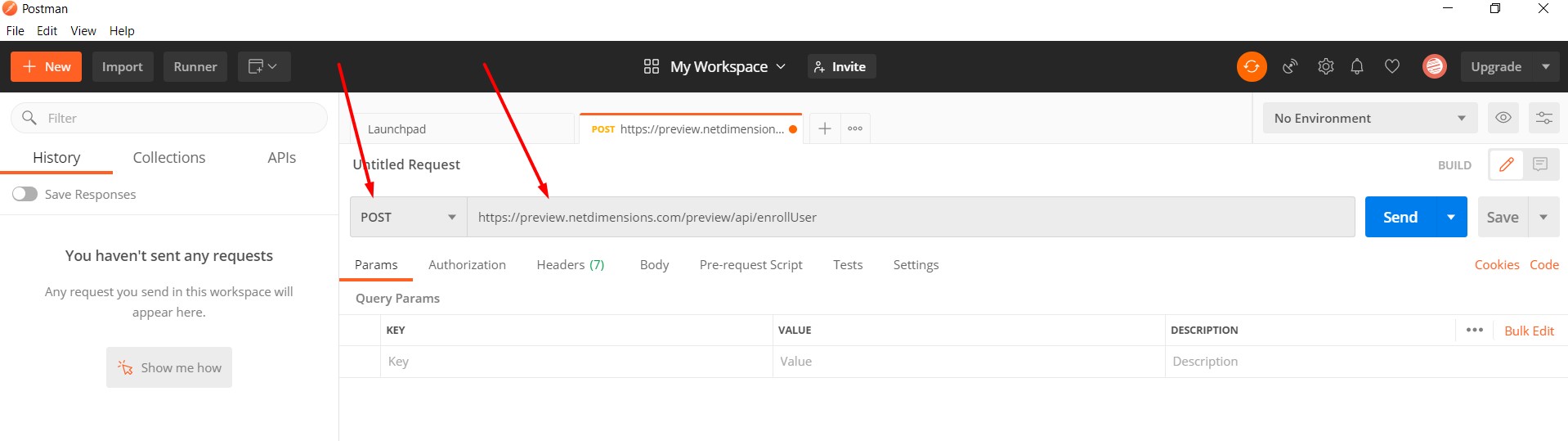Click the query param Description field
Viewport: 1568px width, 441px height.
coord(1366,361)
